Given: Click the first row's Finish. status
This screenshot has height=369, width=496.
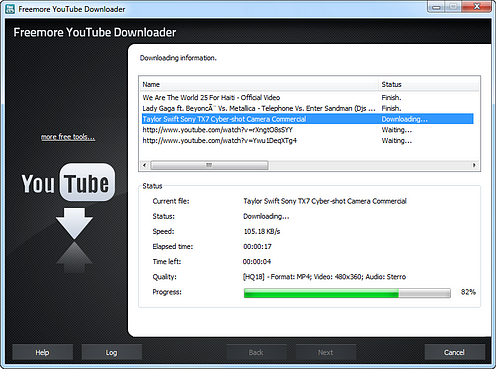Looking at the screenshot, I should point(391,97).
